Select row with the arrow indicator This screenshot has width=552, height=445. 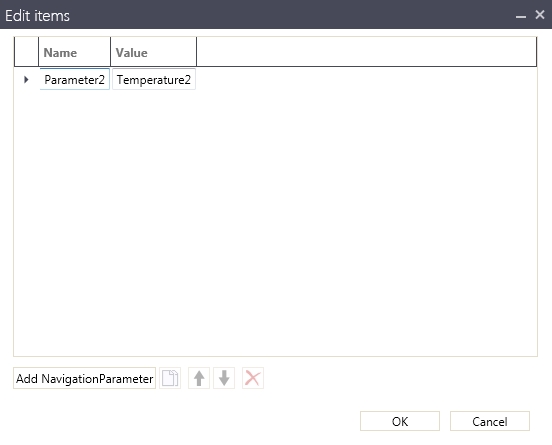(x=26, y=80)
